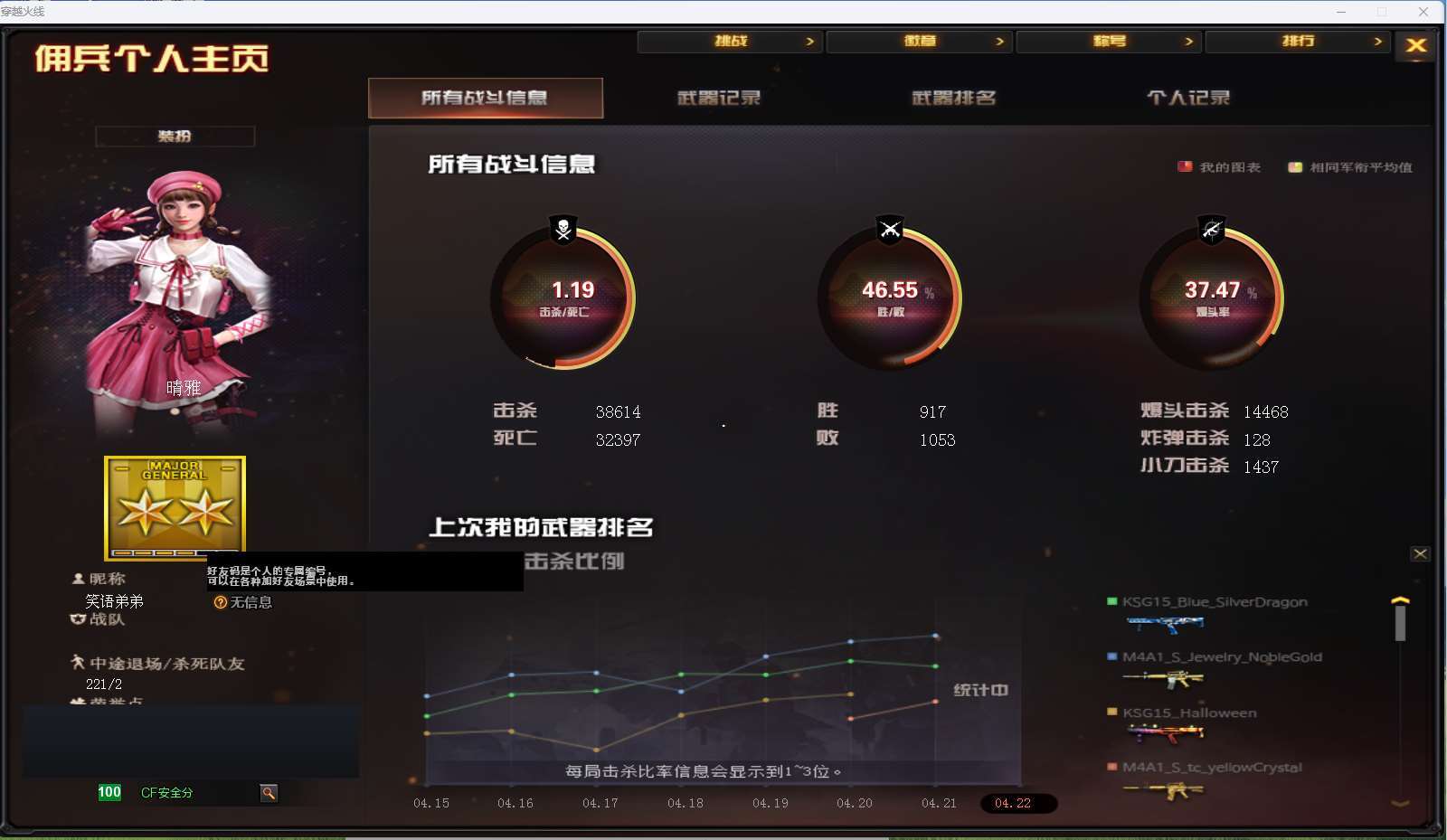Click the deaths value 32397
Viewport: 1447px width, 840px height.
[618, 440]
